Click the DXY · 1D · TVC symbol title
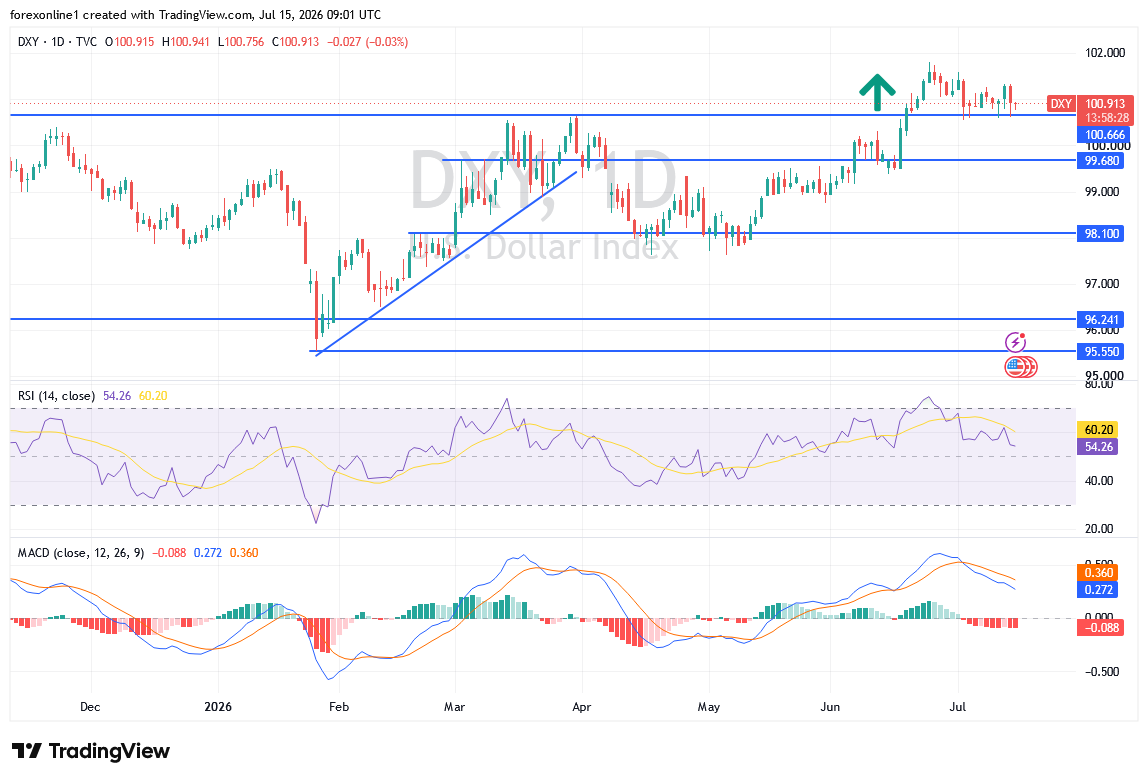 click(57, 42)
